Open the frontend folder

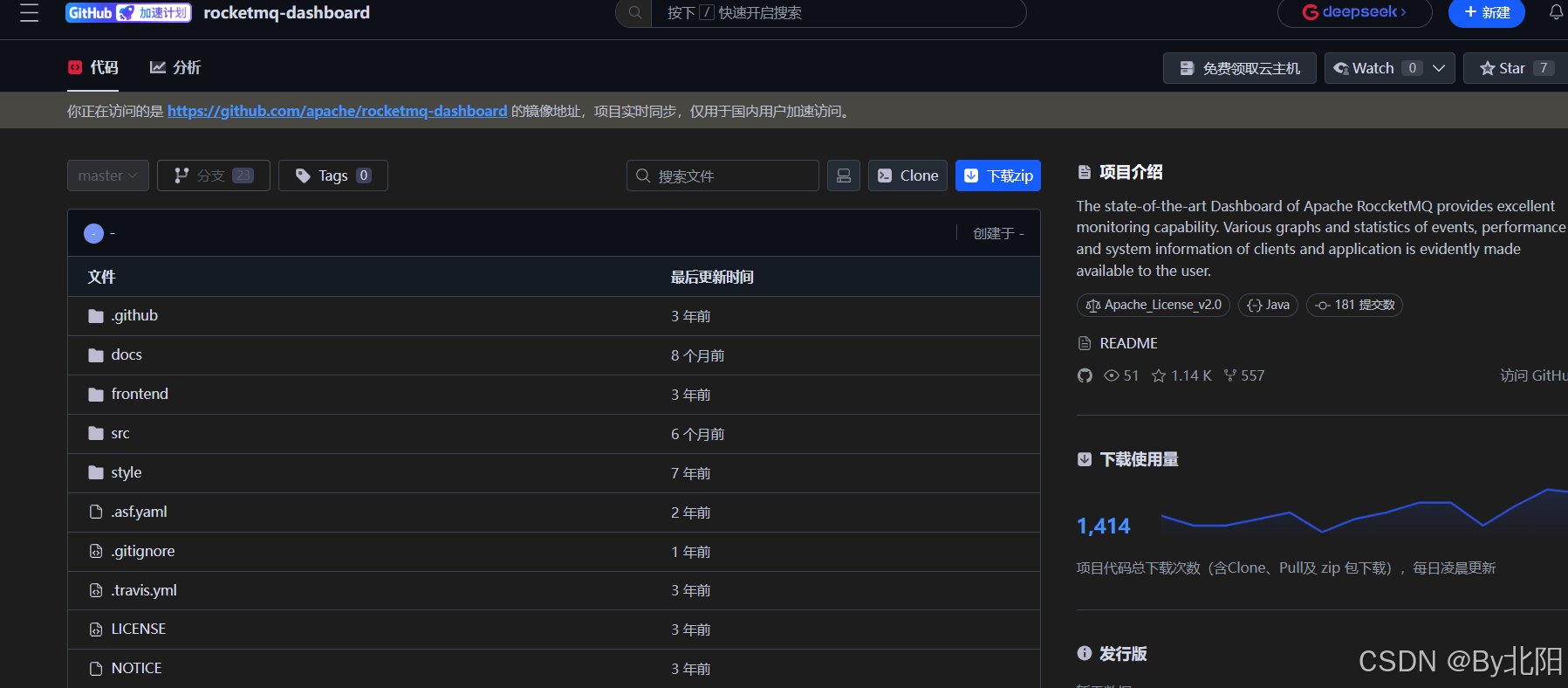coord(140,394)
